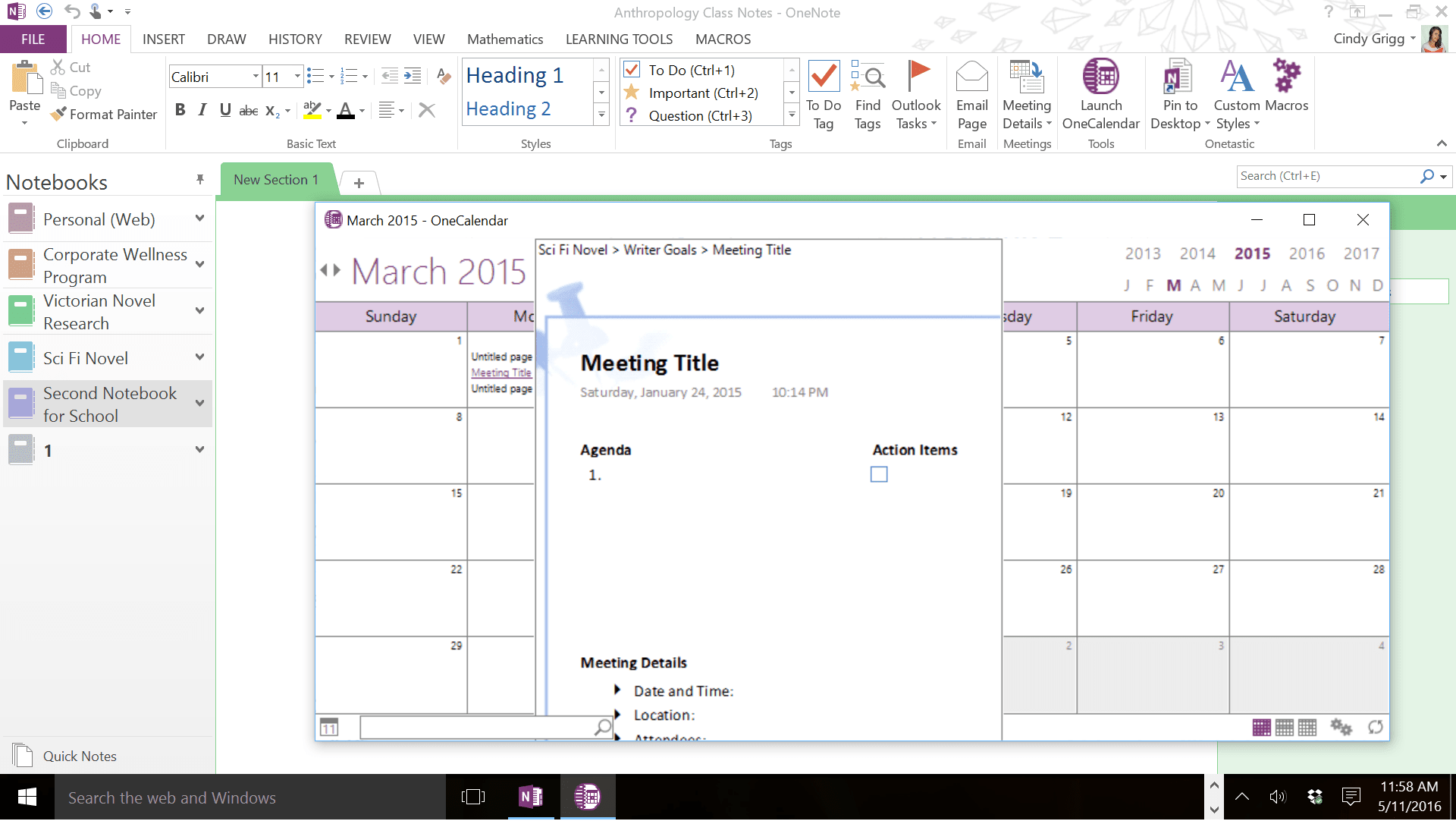Select year 2016 in OneCalendar
This screenshot has height=821, width=1456.
pos(1307,254)
